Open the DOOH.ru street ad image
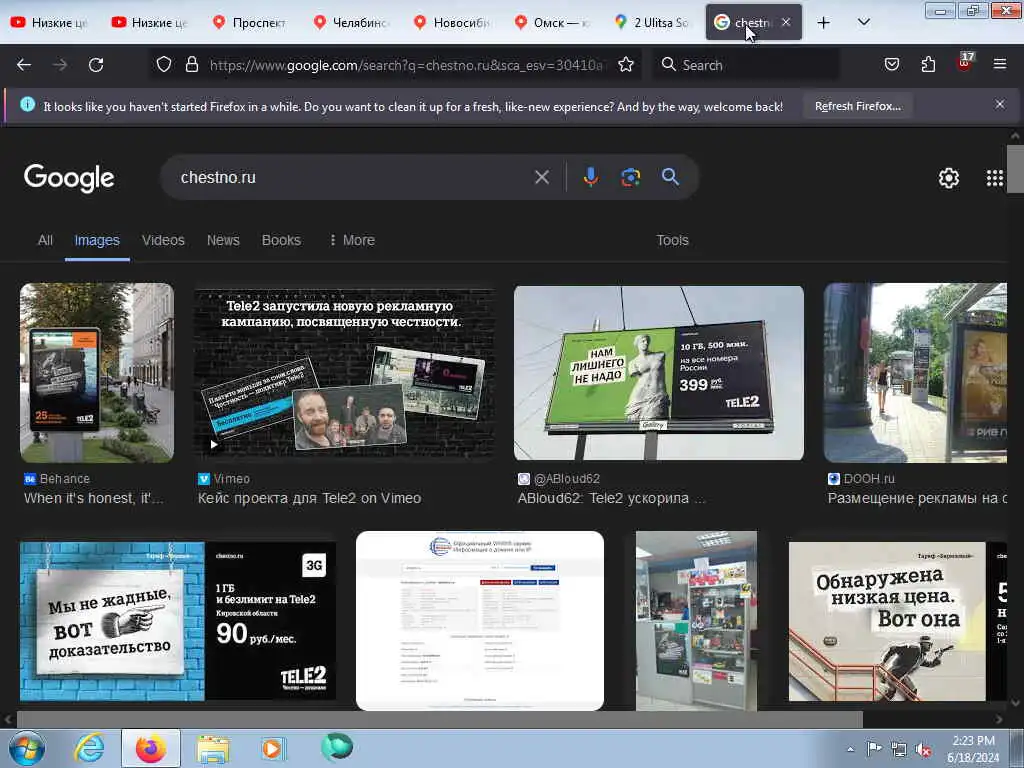The width and height of the screenshot is (1024, 768). tap(915, 373)
